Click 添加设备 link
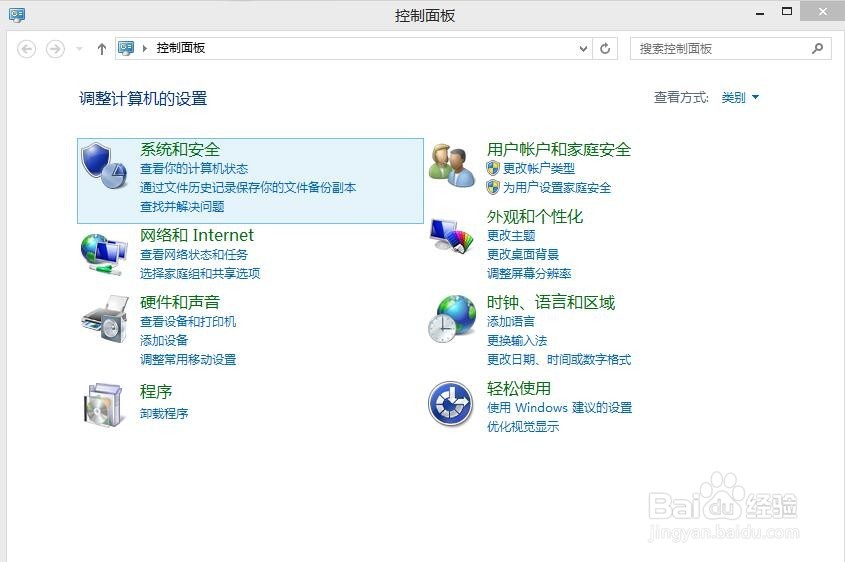845x562 pixels. 164,341
